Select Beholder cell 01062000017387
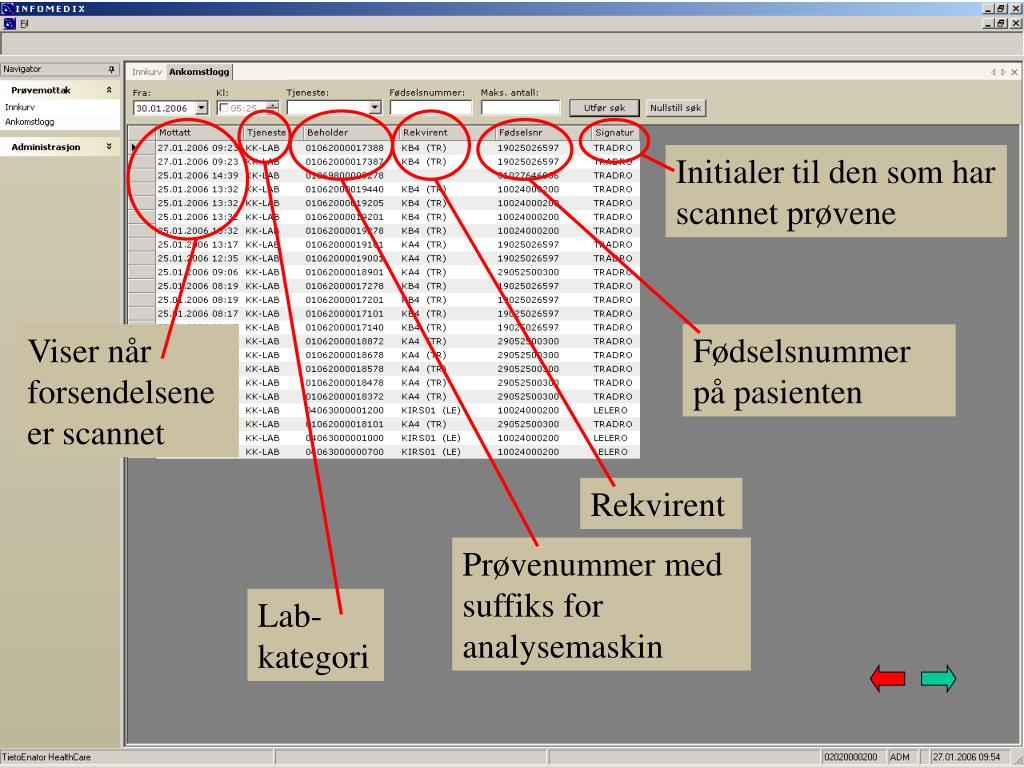The height and width of the screenshot is (768, 1024). point(344,161)
